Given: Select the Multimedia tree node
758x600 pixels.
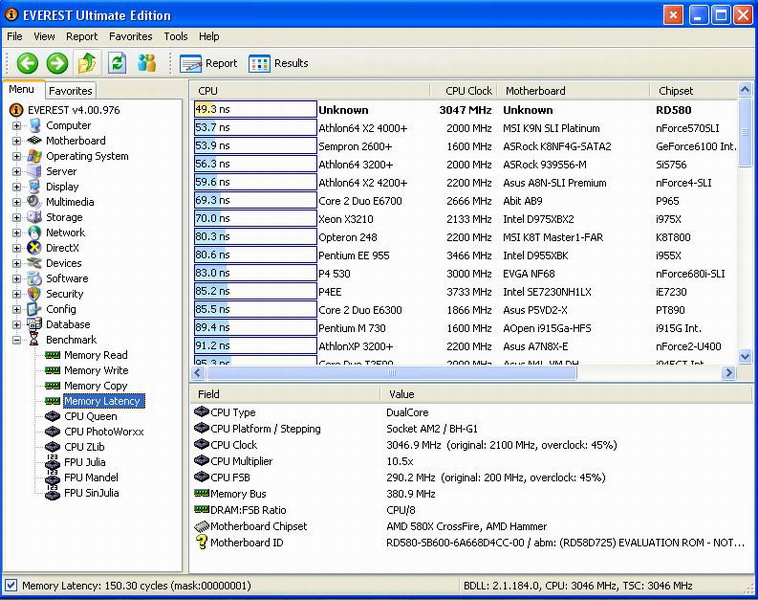Looking at the screenshot, I should coord(70,202).
